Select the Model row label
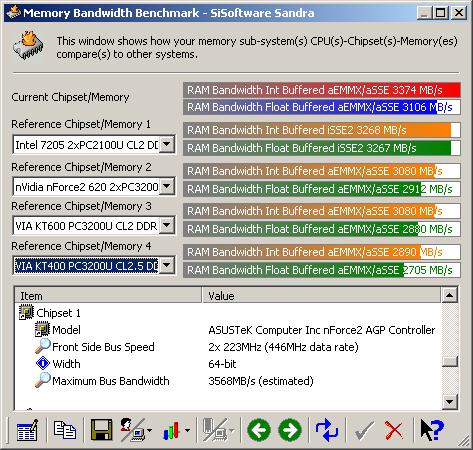Screen dimensions: 473x450 click(x=66, y=330)
